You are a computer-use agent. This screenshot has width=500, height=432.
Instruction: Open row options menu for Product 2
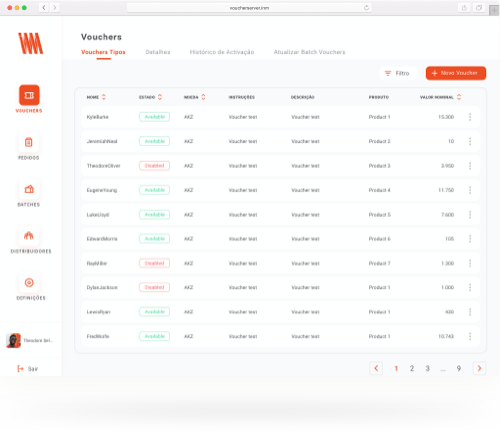click(x=470, y=141)
